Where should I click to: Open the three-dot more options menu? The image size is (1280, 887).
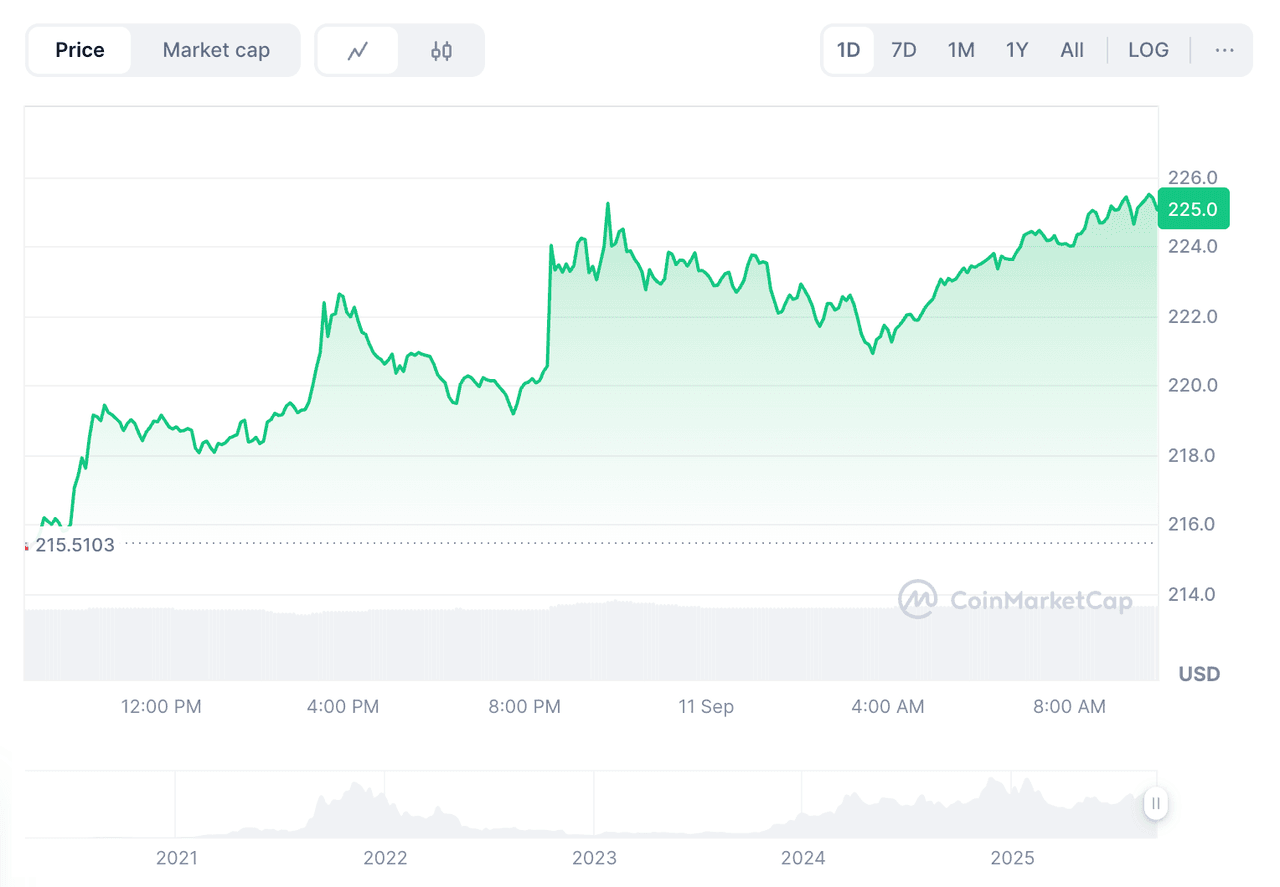pyautogui.click(x=1224, y=50)
